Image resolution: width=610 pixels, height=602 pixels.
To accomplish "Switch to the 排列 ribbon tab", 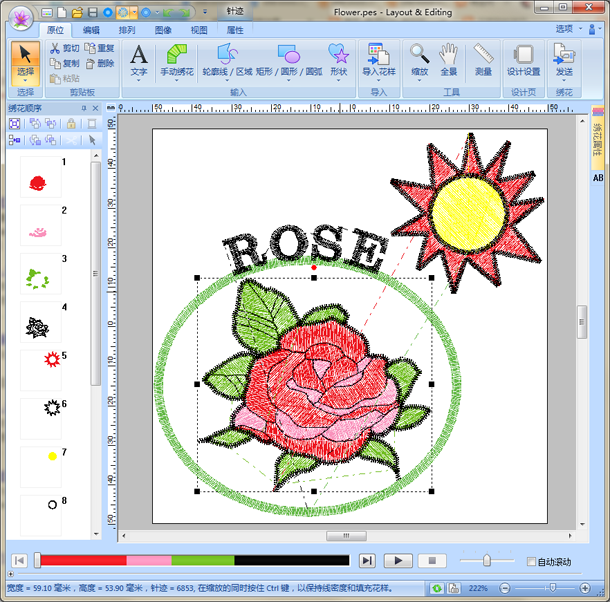I will [x=127, y=30].
